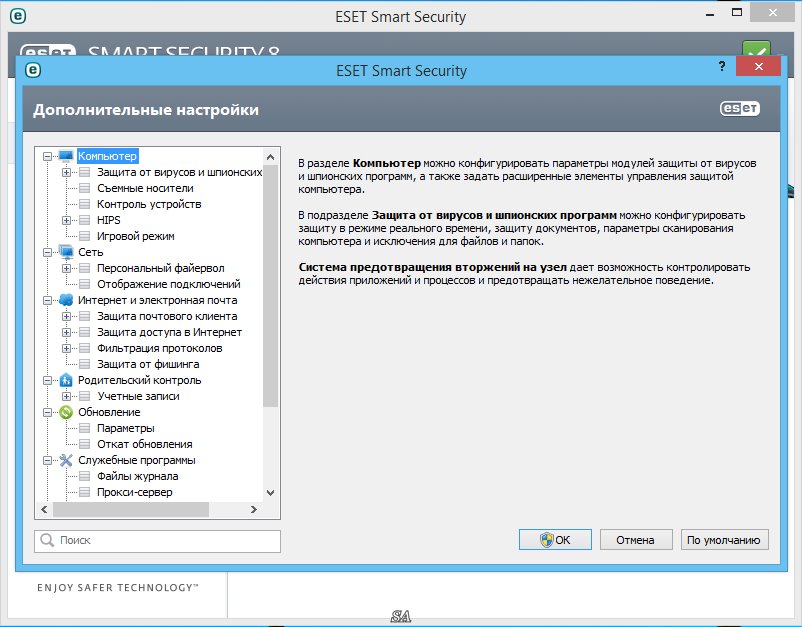Click the page icon beside Параметры
The image size is (802, 627).
pyautogui.click(x=85, y=428)
